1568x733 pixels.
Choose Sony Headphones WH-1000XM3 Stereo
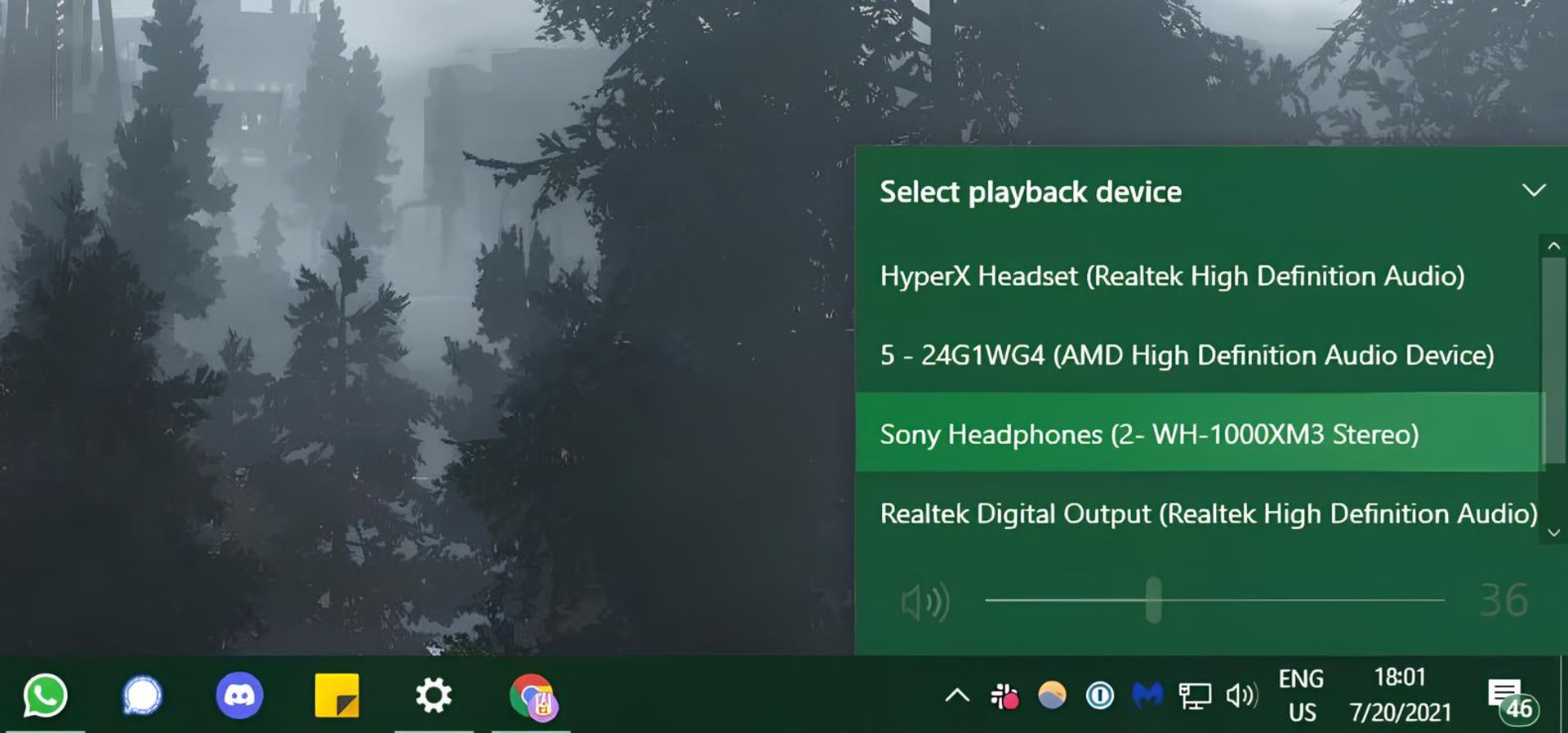[x=1199, y=433]
